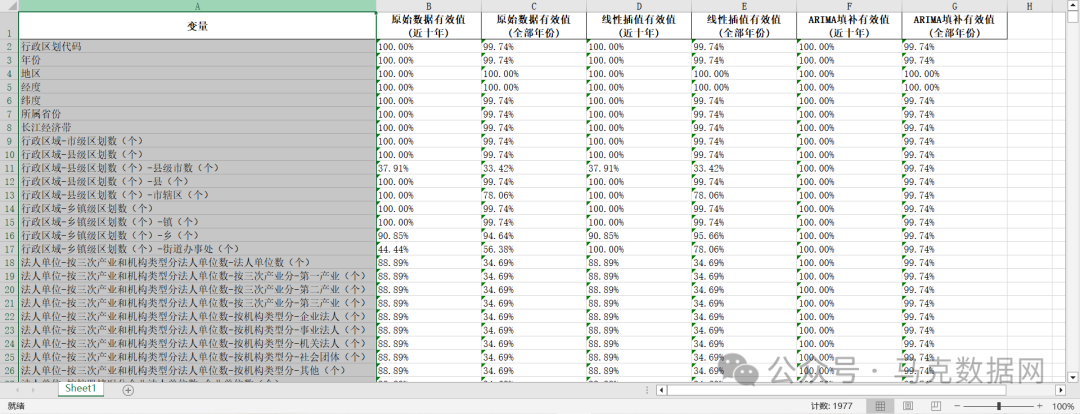1080x414 pixels.
Task: Click 原始数据有效值(近十年) header cell
Action: click(x=429, y=26)
